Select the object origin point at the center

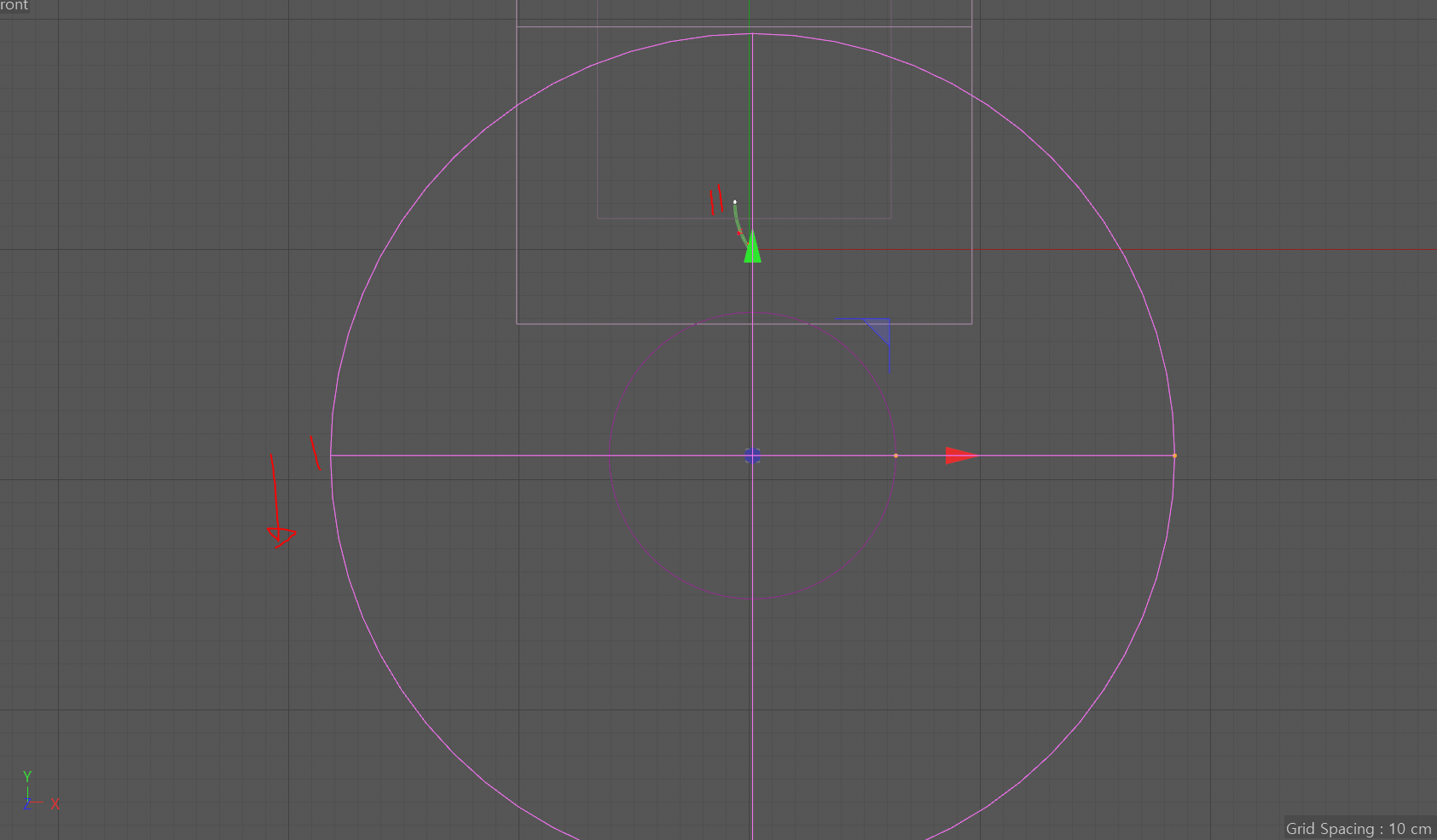(751, 455)
